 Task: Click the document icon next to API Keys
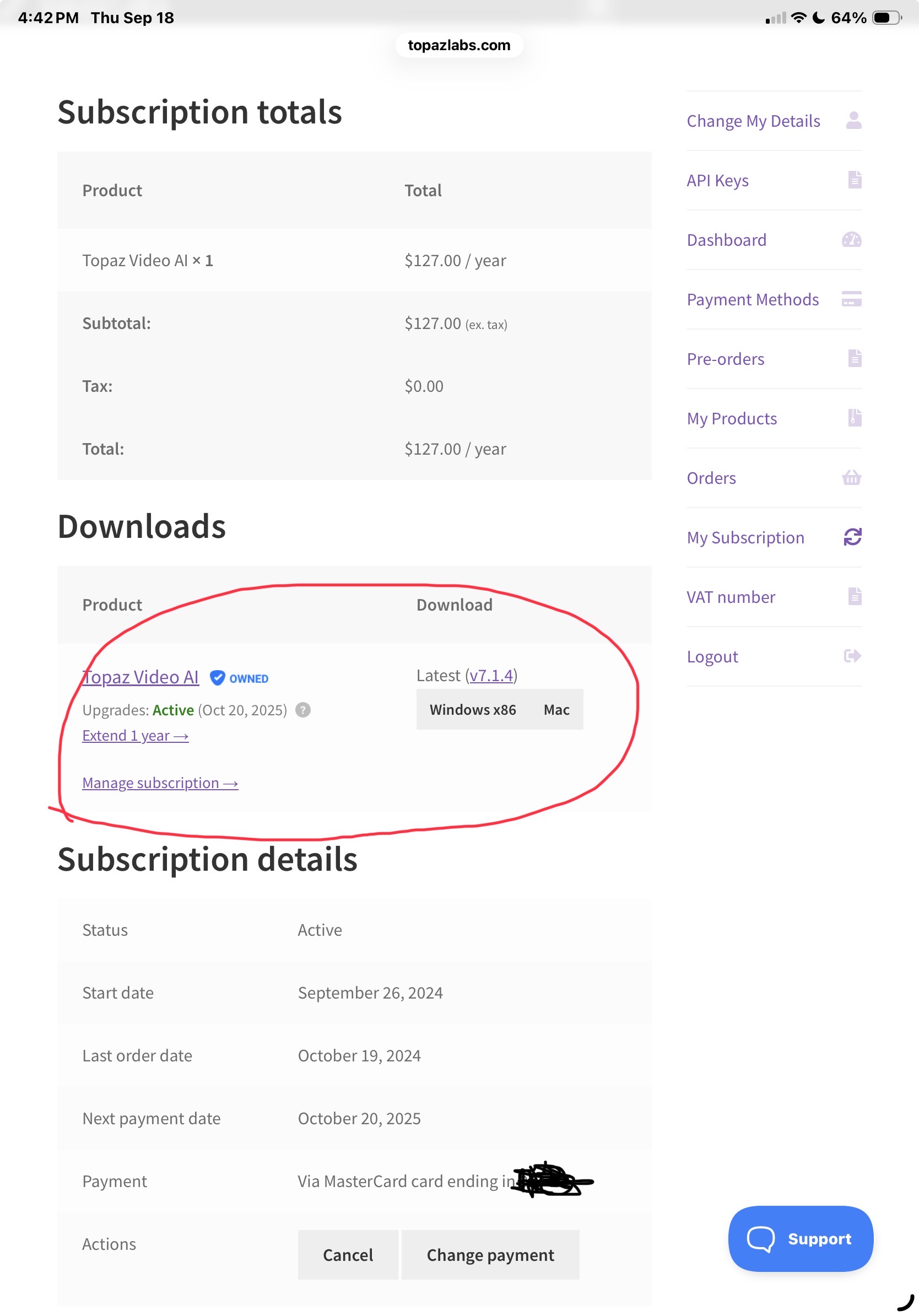point(854,180)
